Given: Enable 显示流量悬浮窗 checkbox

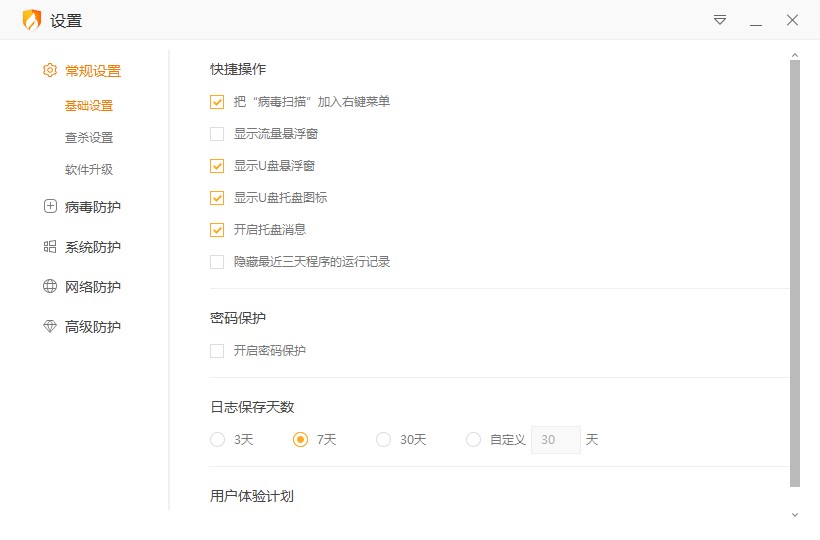Looking at the screenshot, I should [x=217, y=134].
